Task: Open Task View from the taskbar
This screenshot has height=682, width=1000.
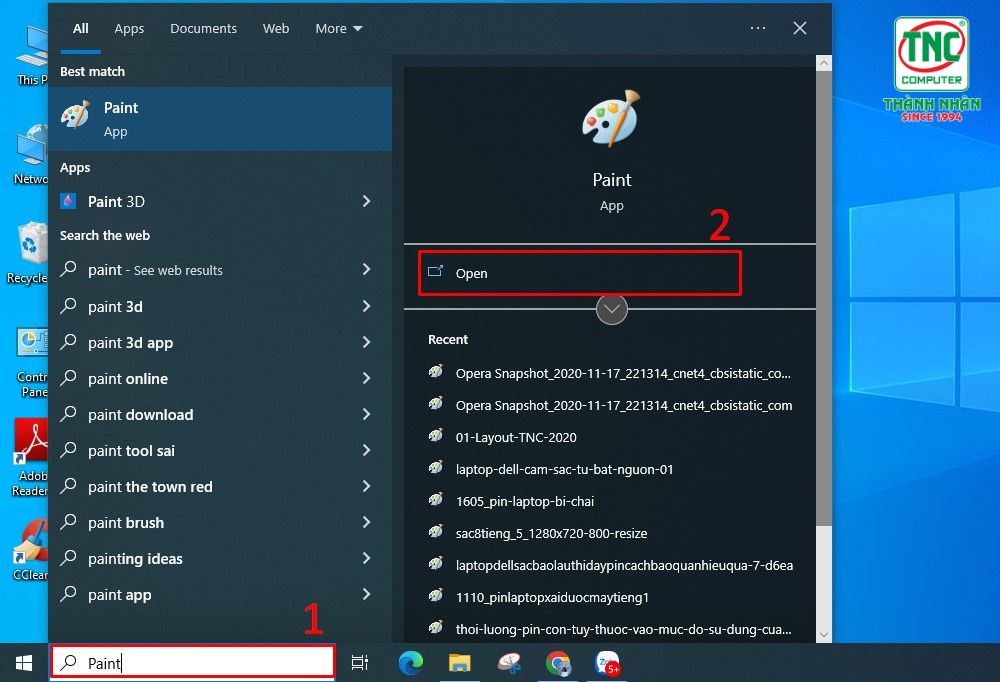Action: point(360,663)
